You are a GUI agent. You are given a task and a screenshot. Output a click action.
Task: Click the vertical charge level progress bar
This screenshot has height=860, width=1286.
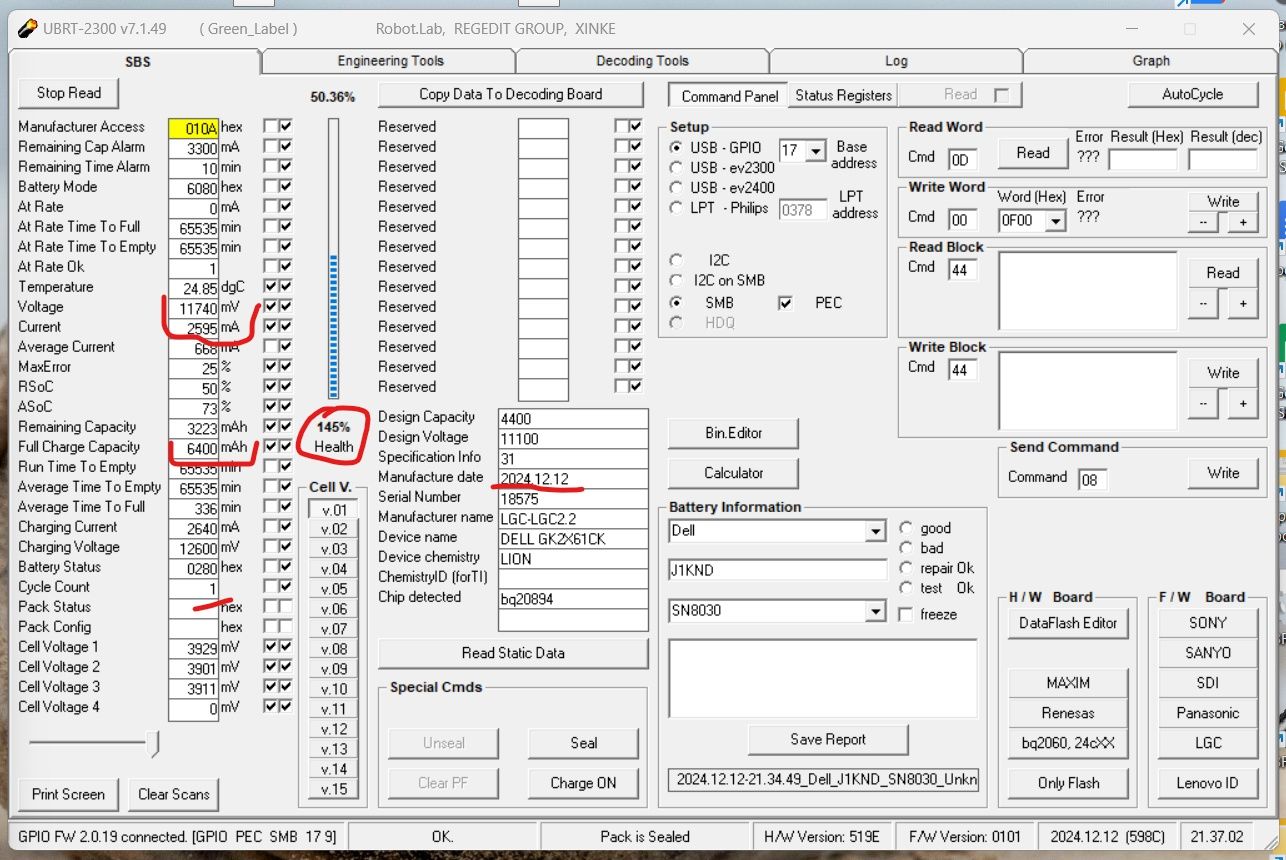click(334, 259)
